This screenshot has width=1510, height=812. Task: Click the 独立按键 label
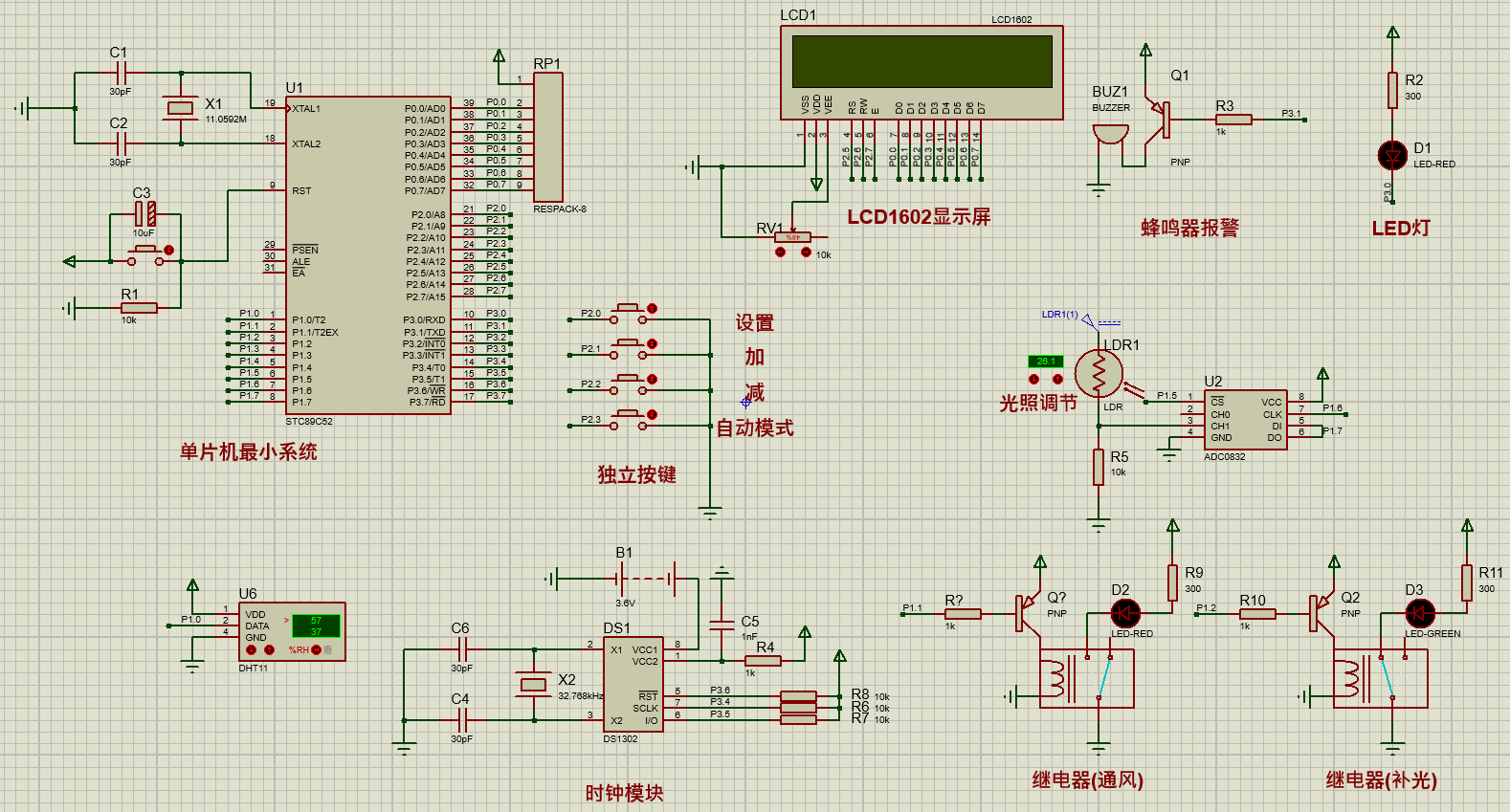pos(636,474)
